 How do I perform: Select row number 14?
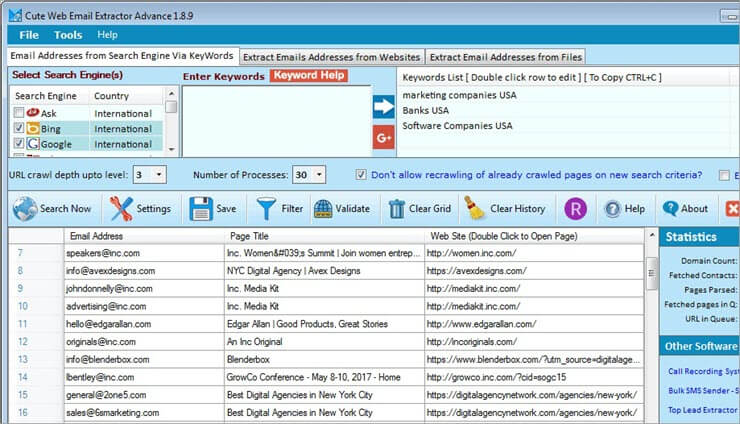23,377
